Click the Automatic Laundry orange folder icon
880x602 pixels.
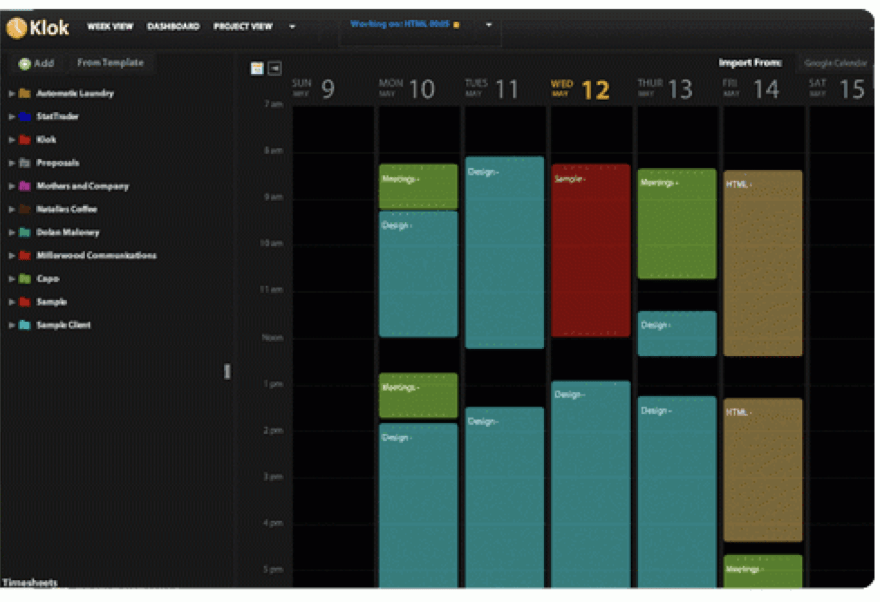[25, 93]
